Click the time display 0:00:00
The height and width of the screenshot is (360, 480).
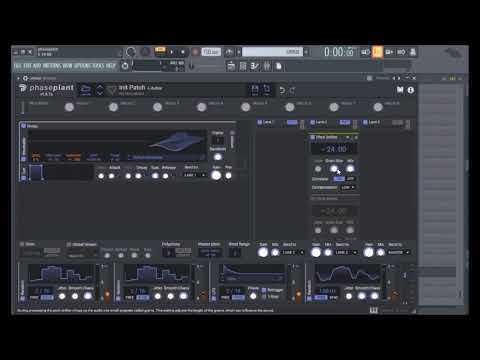(x=339, y=52)
